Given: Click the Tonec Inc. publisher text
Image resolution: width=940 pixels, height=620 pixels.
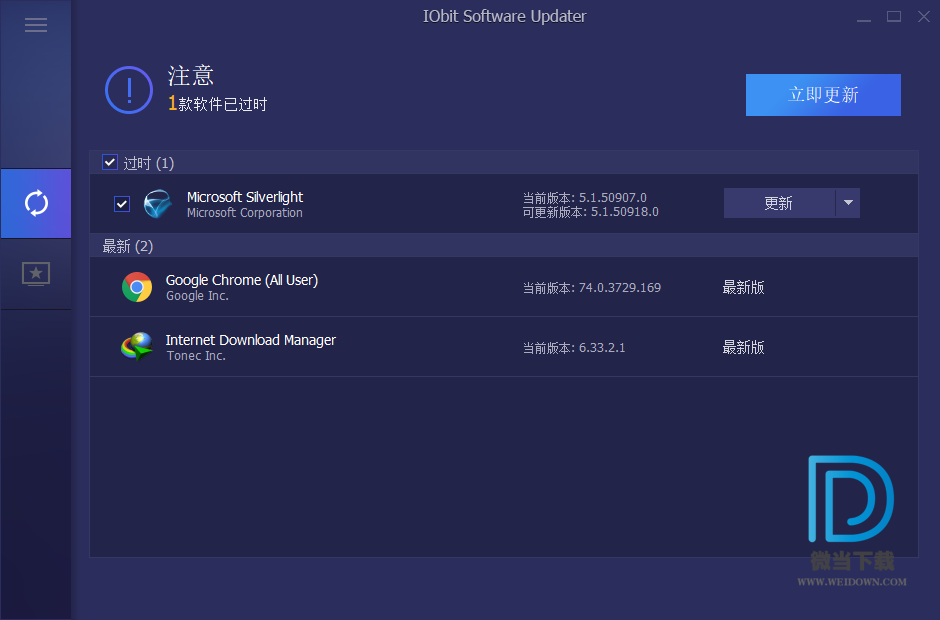Looking at the screenshot, I should [196, 356].
